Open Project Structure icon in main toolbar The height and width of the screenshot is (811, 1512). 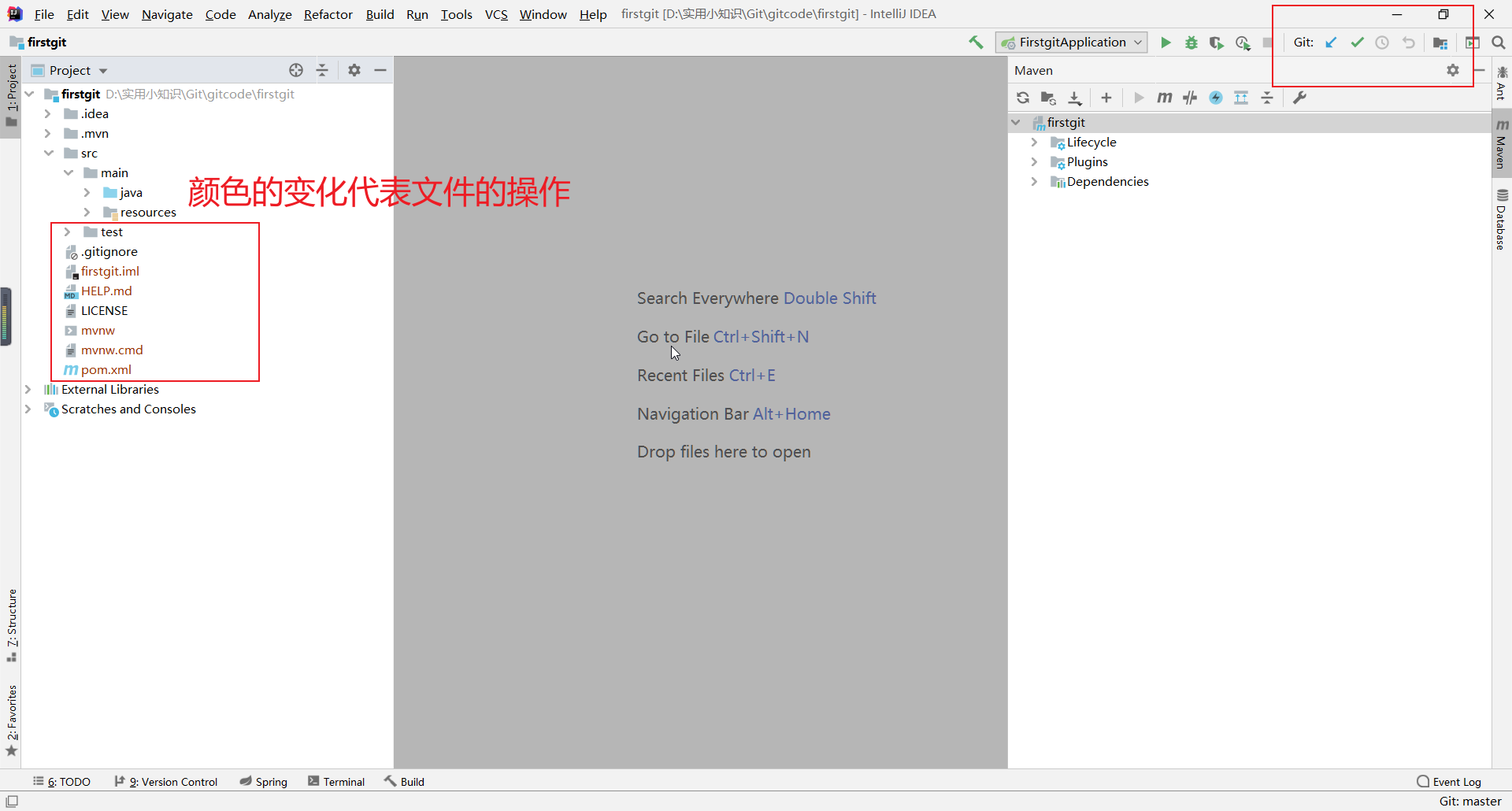[x=1440, y=43]
